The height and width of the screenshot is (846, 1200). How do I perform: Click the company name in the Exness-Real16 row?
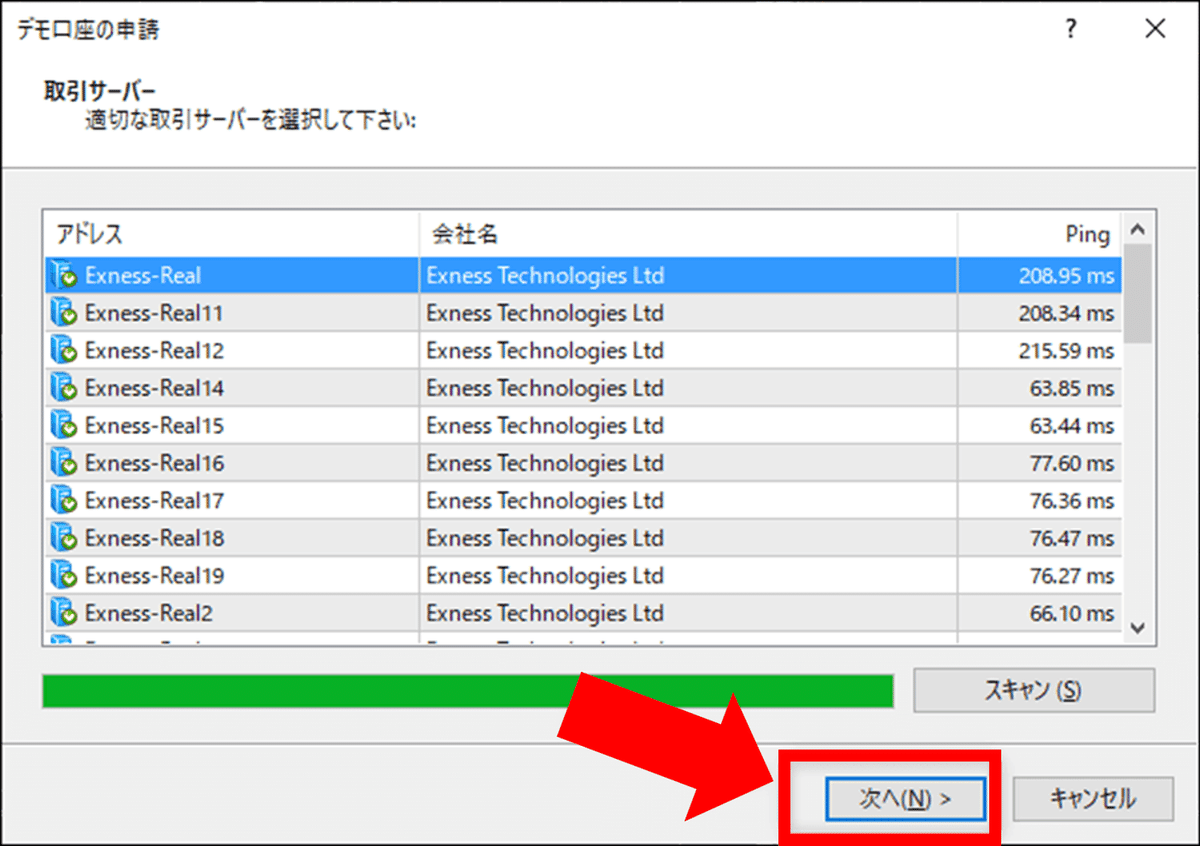point(545,463)
